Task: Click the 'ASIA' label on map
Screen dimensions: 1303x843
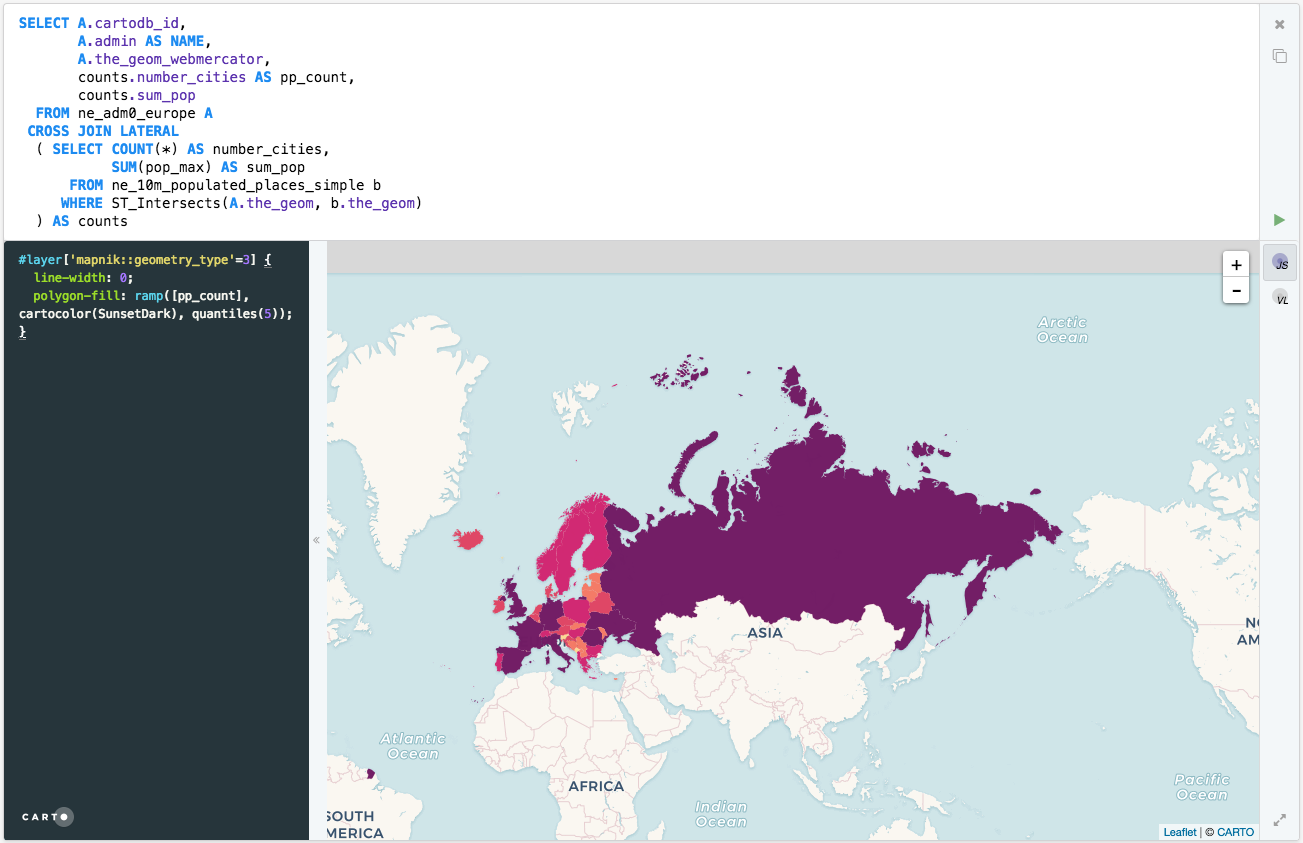Action: [765, 632]
